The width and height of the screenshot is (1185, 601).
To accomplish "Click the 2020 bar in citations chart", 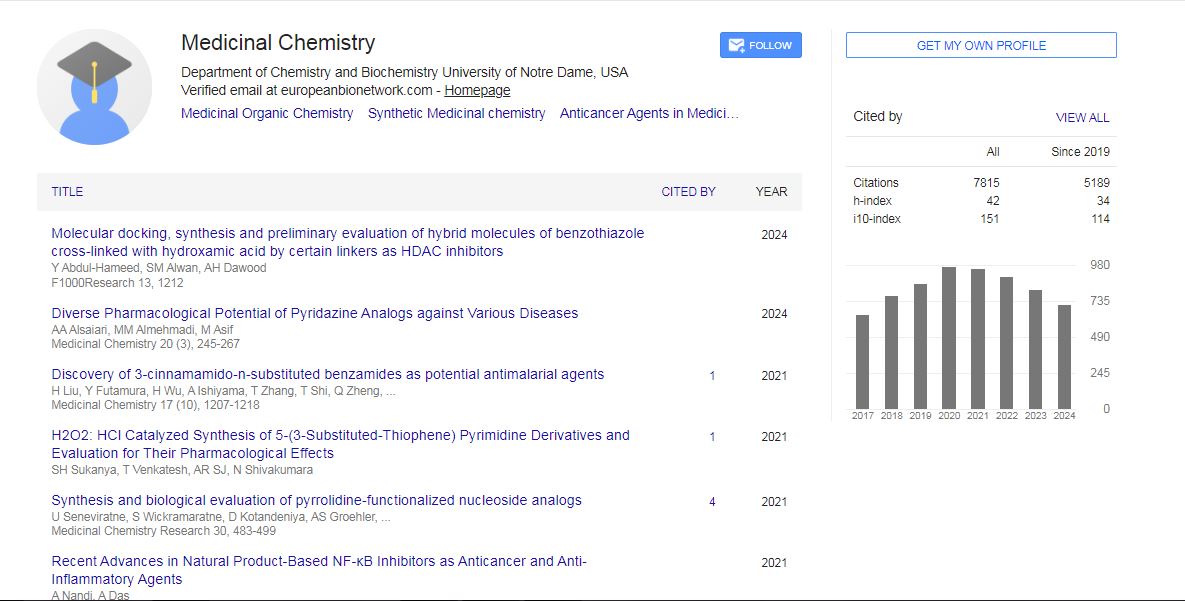I will [x=949, y=337].
